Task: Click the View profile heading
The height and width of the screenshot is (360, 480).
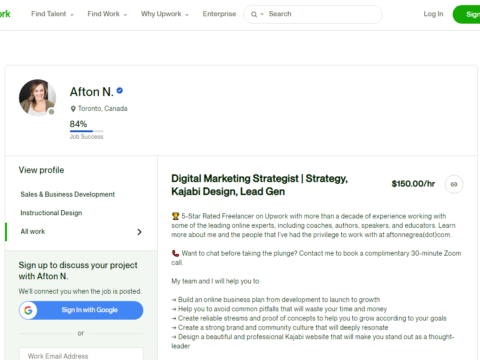Action: (41, 170)
